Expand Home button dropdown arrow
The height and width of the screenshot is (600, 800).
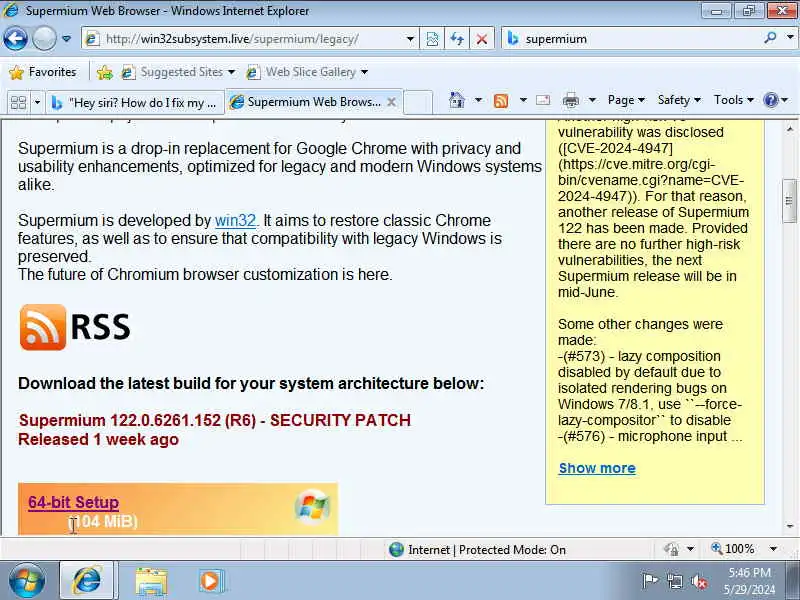click(478, 100)
